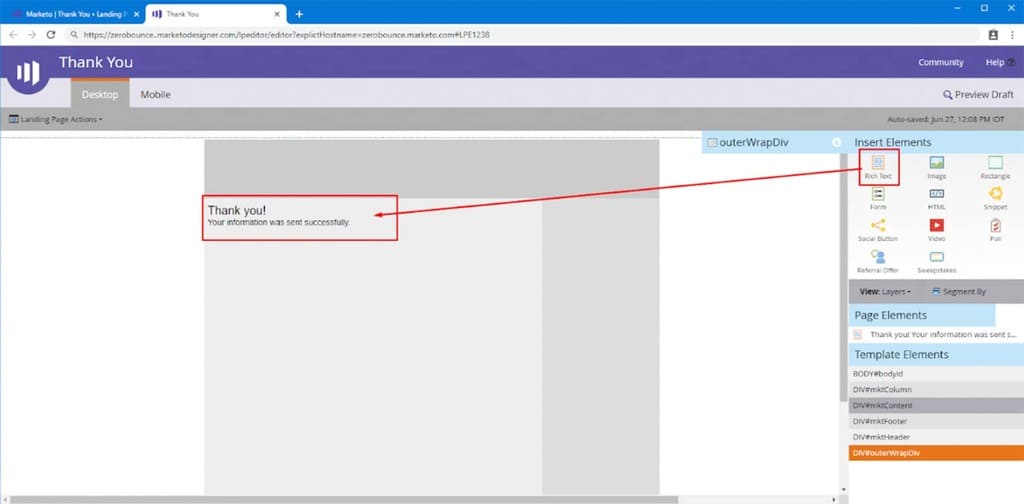This screenshot has height=504, width=1024.
Task: Open the Help link
Action: click(x=1000, y=62)
